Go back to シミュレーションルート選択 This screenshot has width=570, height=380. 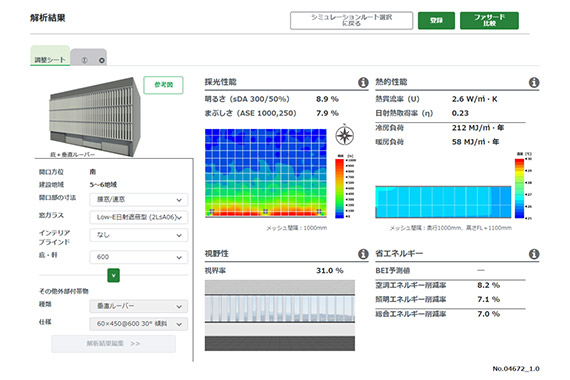tap(352, 20)
